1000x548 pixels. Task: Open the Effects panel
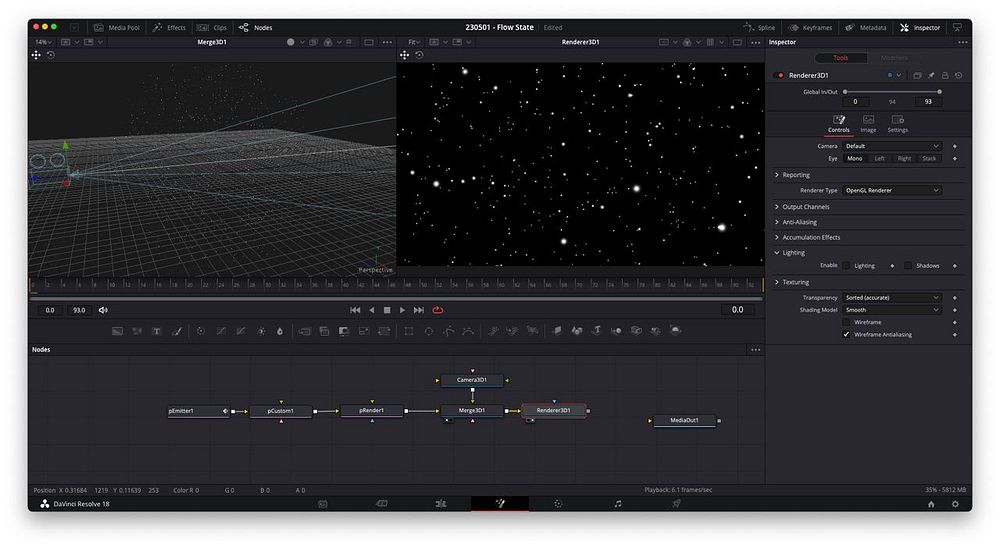click(169, 27)
